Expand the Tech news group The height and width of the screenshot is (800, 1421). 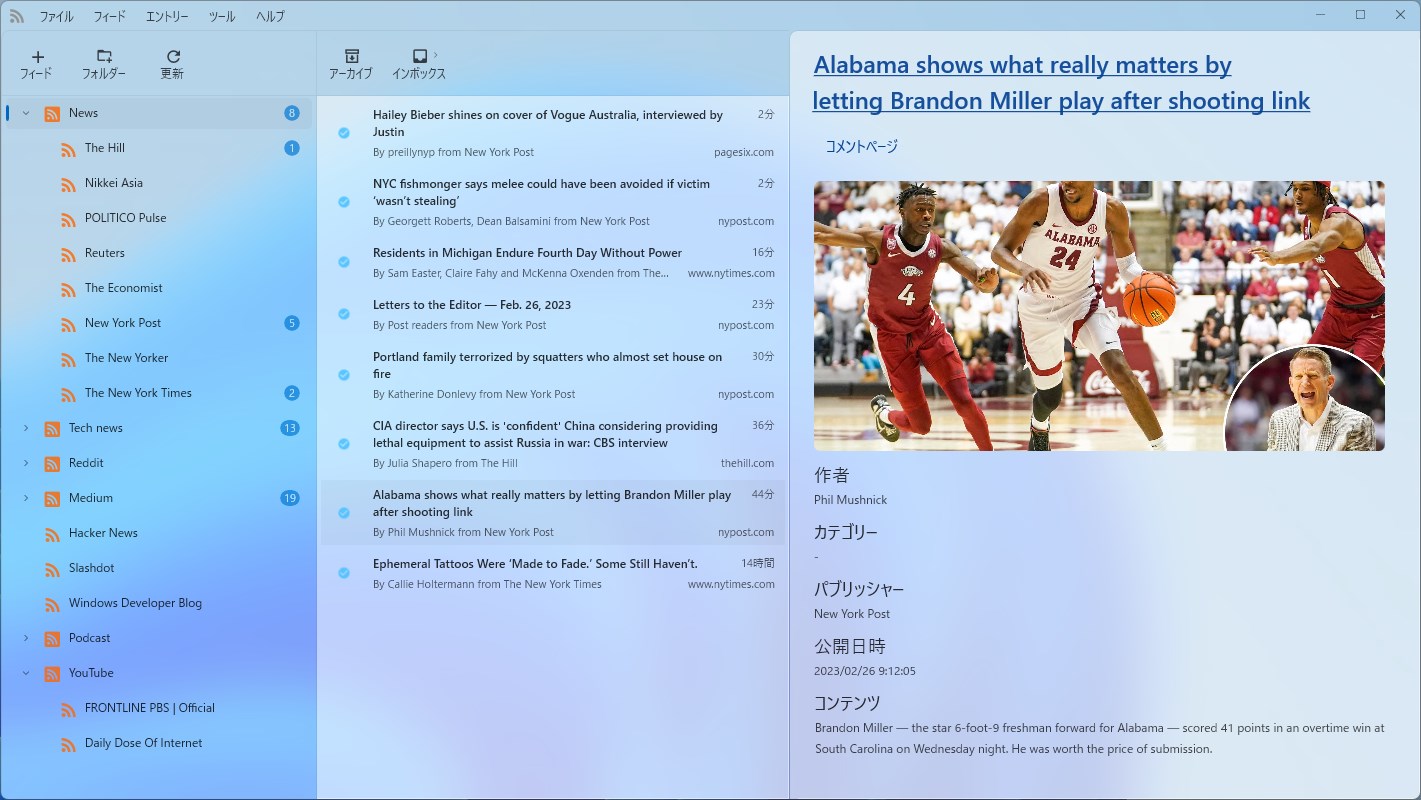click(25, 428)
